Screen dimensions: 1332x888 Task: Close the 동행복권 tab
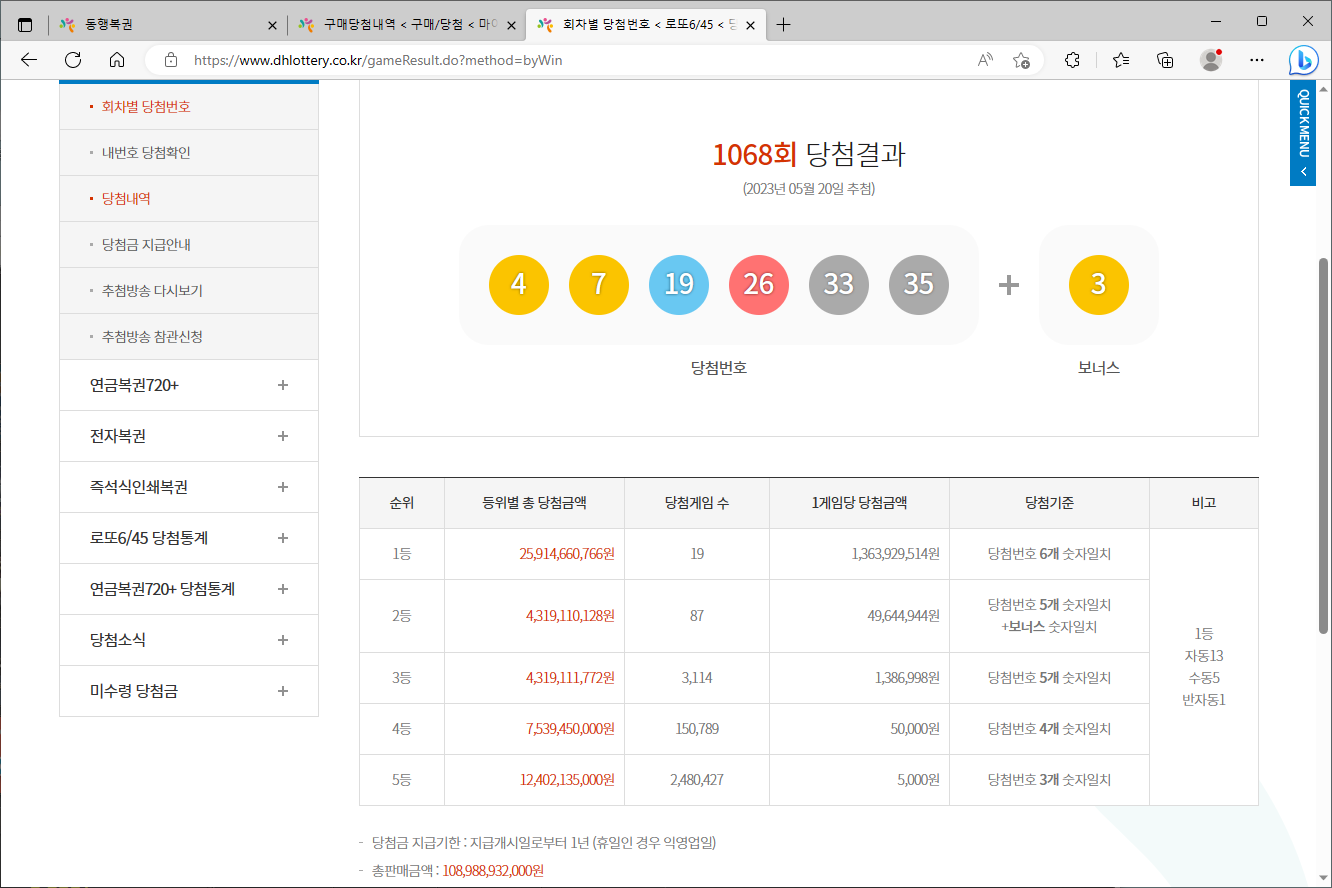coord(272,25)
